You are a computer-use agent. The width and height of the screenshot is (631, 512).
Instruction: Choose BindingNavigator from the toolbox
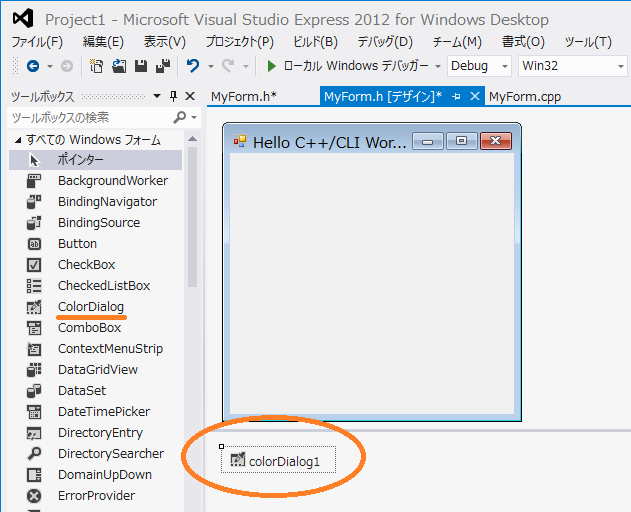(96, 202)
